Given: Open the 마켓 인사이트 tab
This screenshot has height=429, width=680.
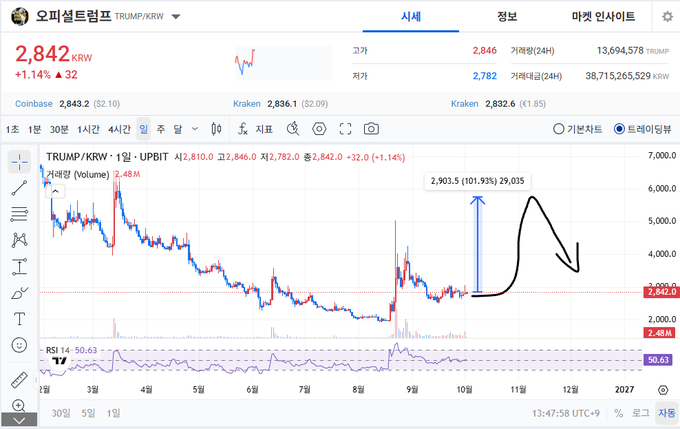Looking at the screenshot, I should [603, 16].
